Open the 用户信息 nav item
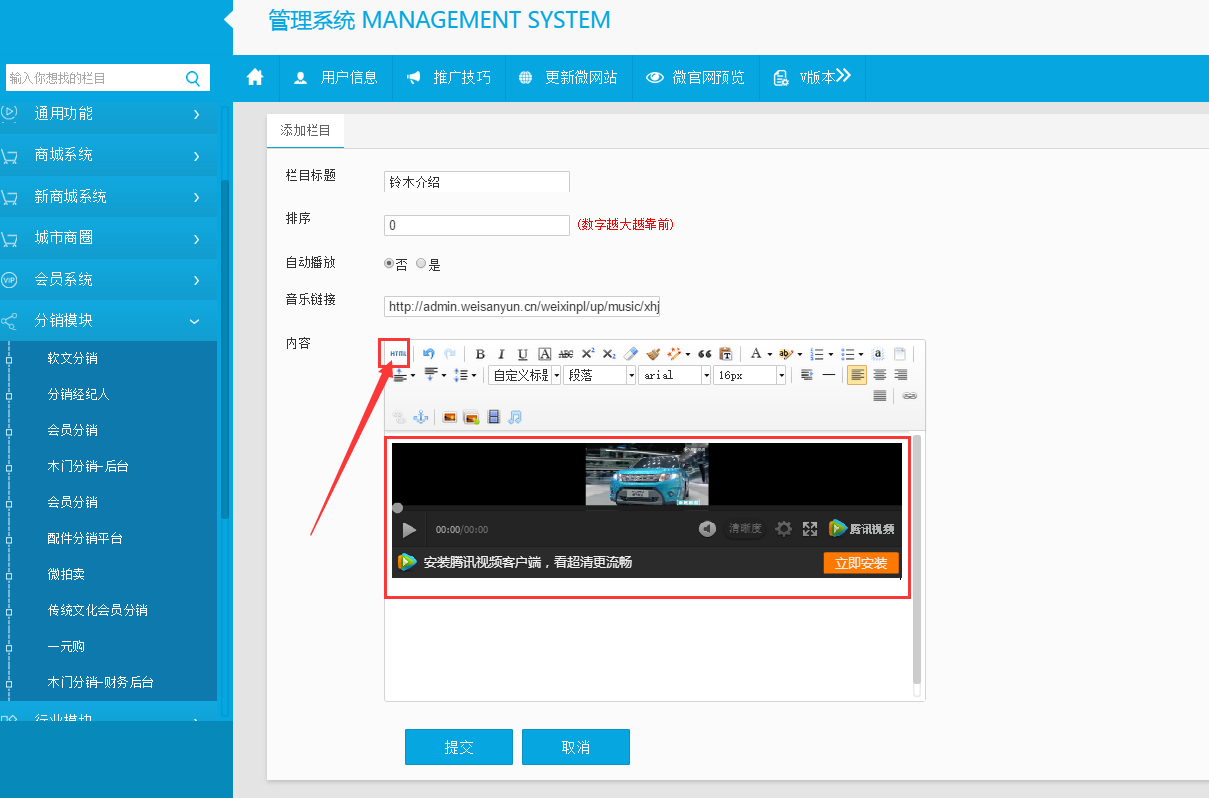 point(335,77)
